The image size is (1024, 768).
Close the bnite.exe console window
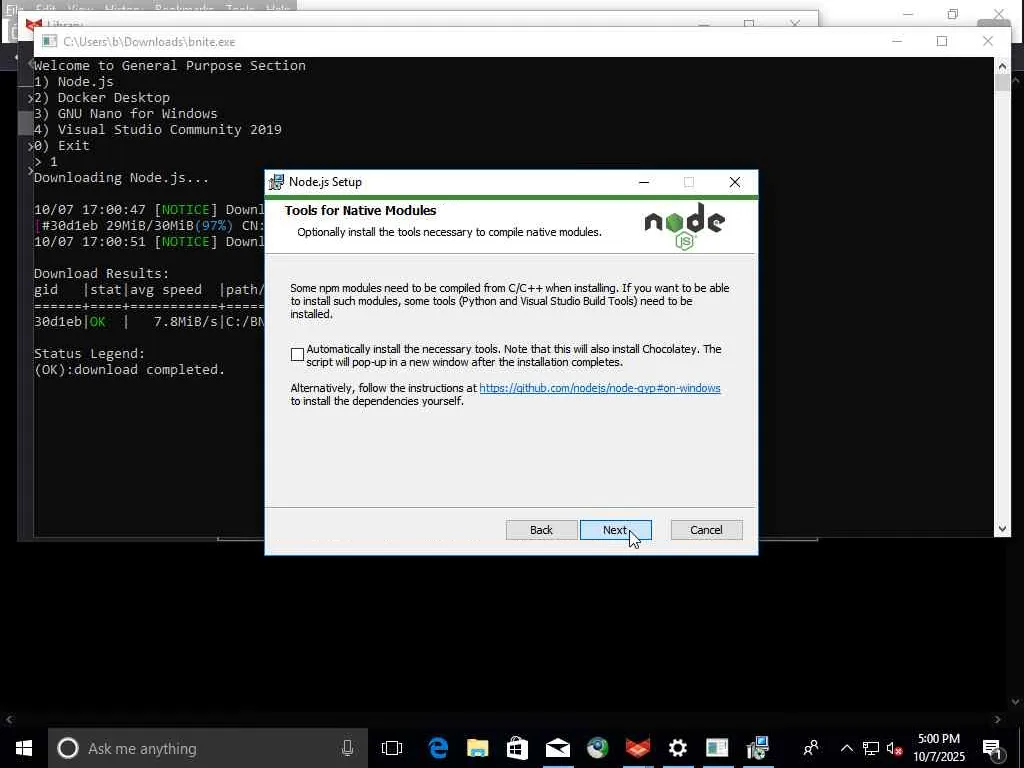[987, 41]
